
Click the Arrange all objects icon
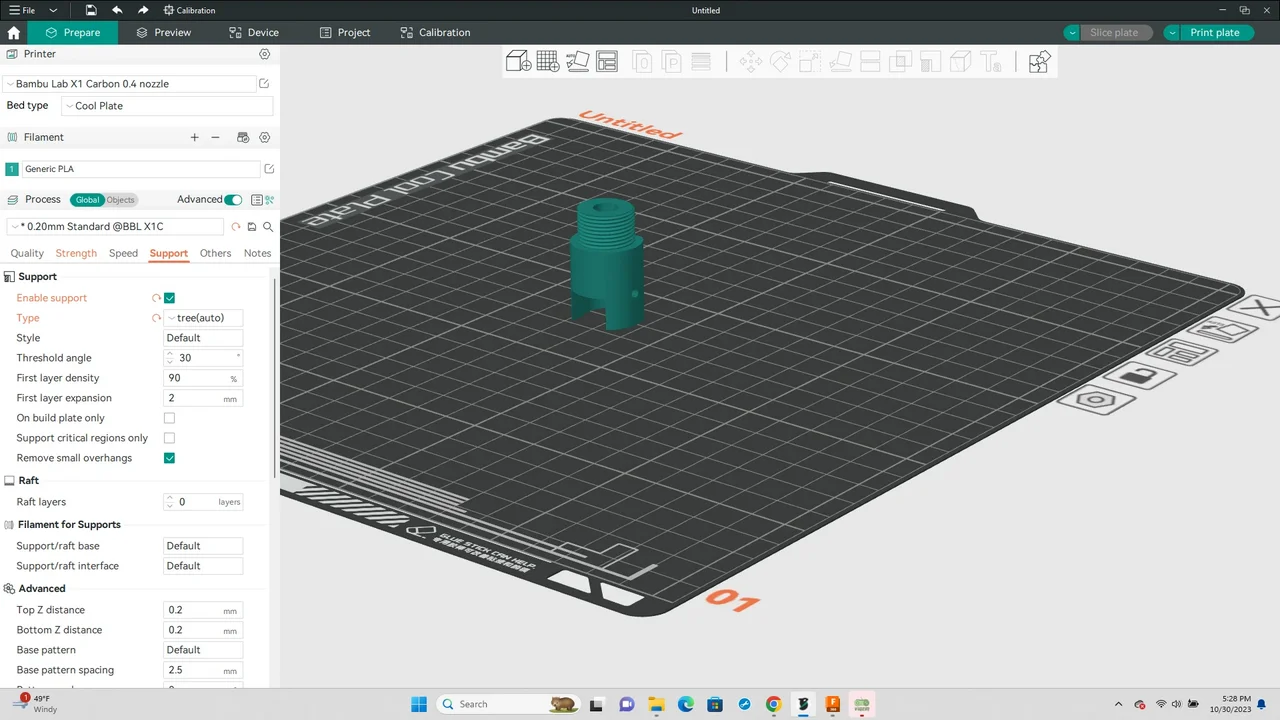tap(607, 62)
